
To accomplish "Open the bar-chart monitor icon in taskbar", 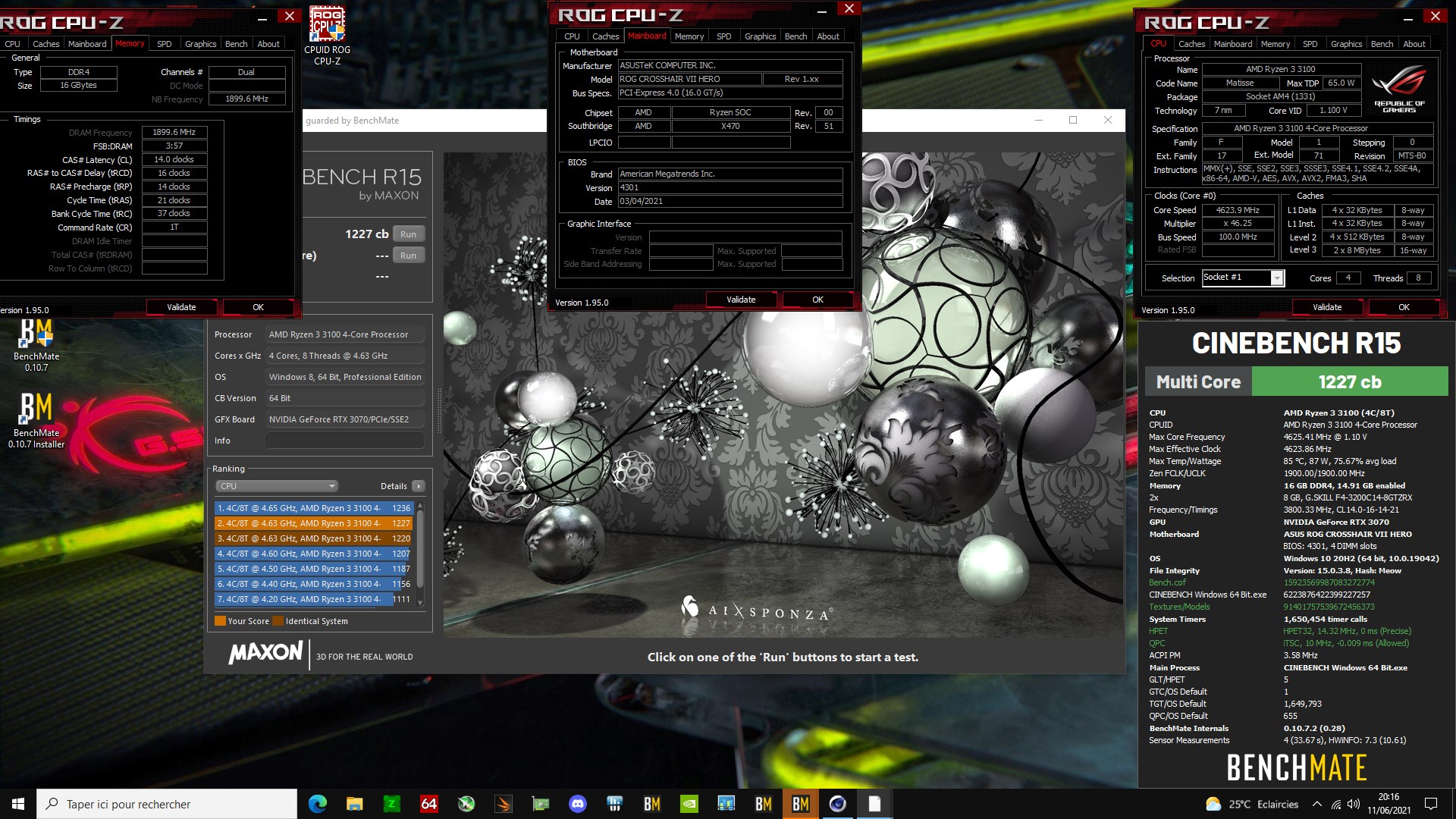I will [726, 804].
